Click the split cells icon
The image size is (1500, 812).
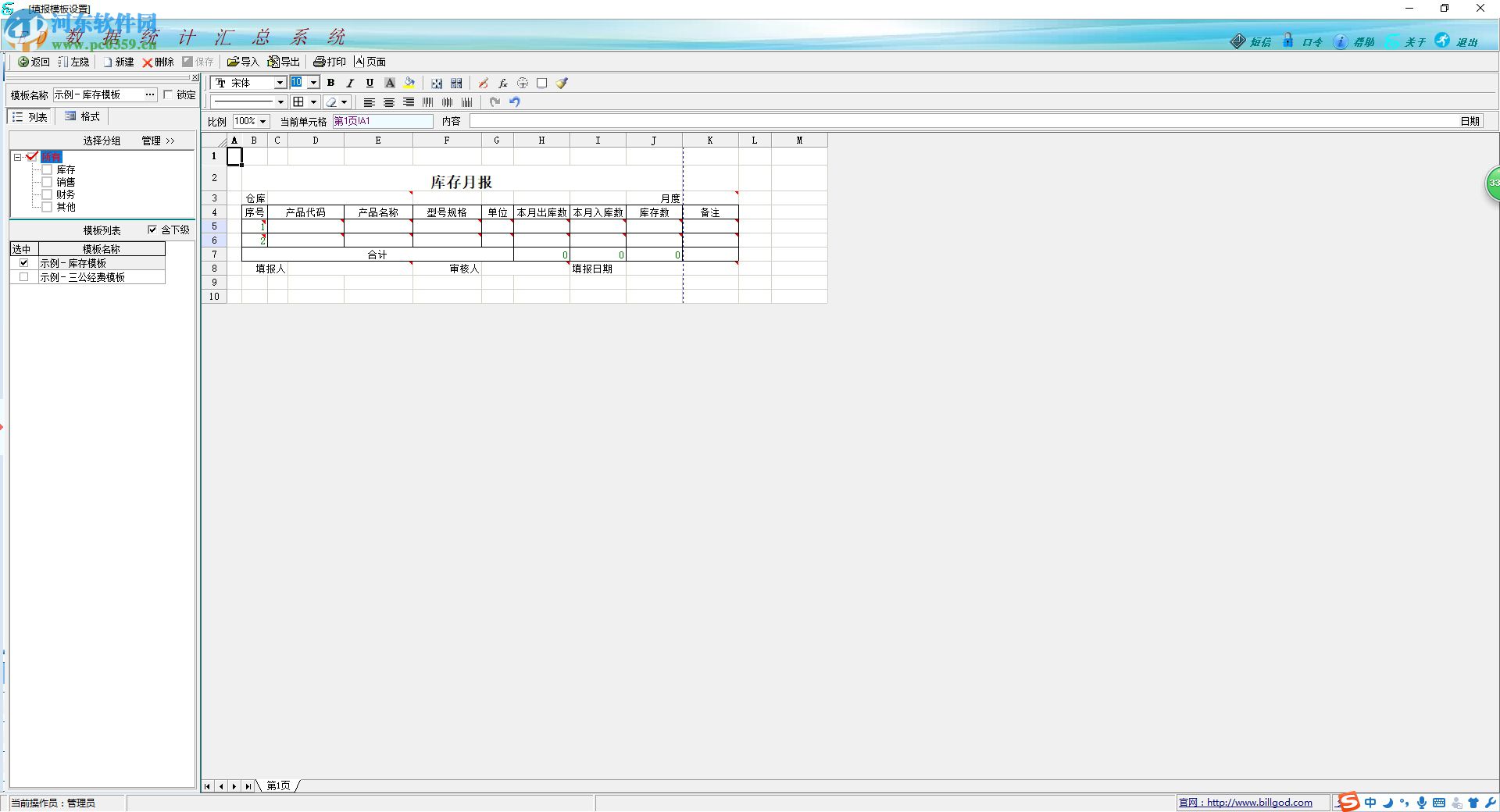click(456, 83)
